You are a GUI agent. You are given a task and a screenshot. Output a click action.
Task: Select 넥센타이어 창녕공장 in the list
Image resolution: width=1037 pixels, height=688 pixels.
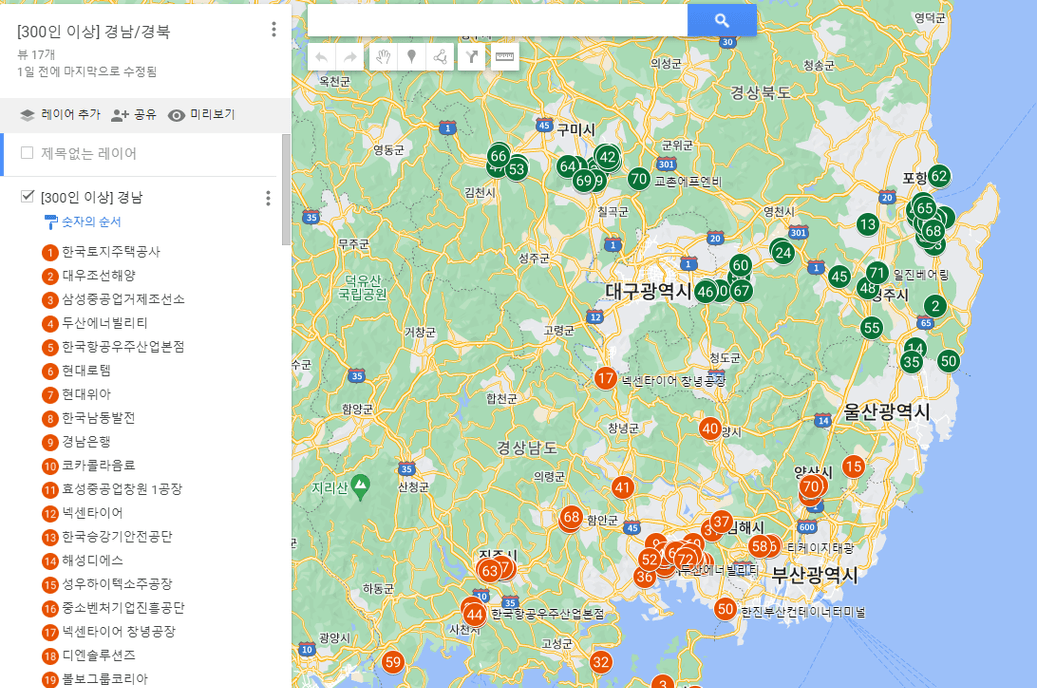tap(119, 632)
